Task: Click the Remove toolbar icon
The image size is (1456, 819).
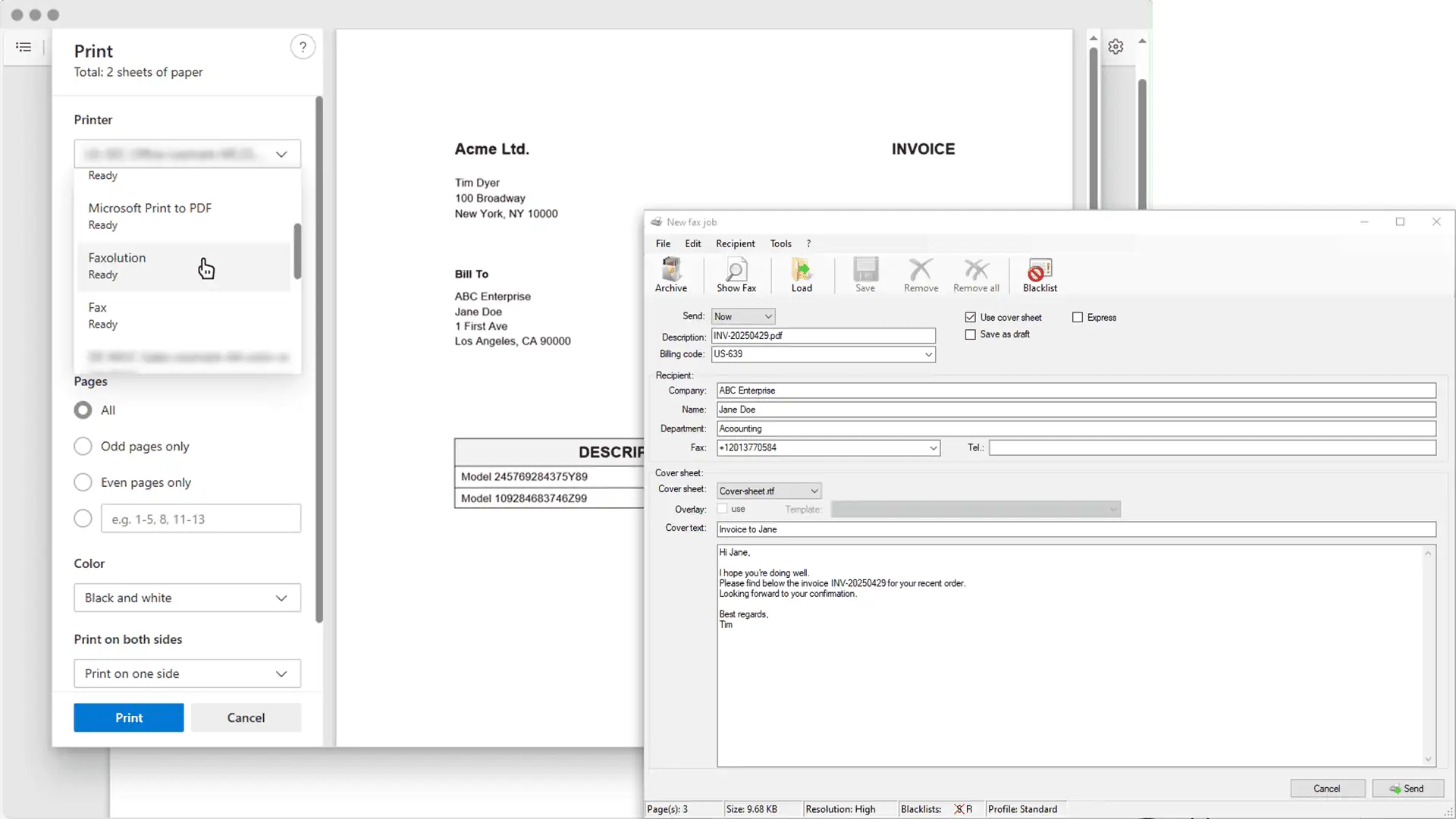Action: [921, 275]
